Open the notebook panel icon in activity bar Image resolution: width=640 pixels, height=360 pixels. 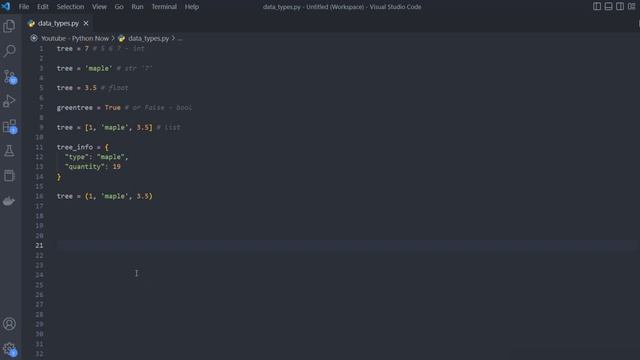pyautogui.click(x=9, y=176)
